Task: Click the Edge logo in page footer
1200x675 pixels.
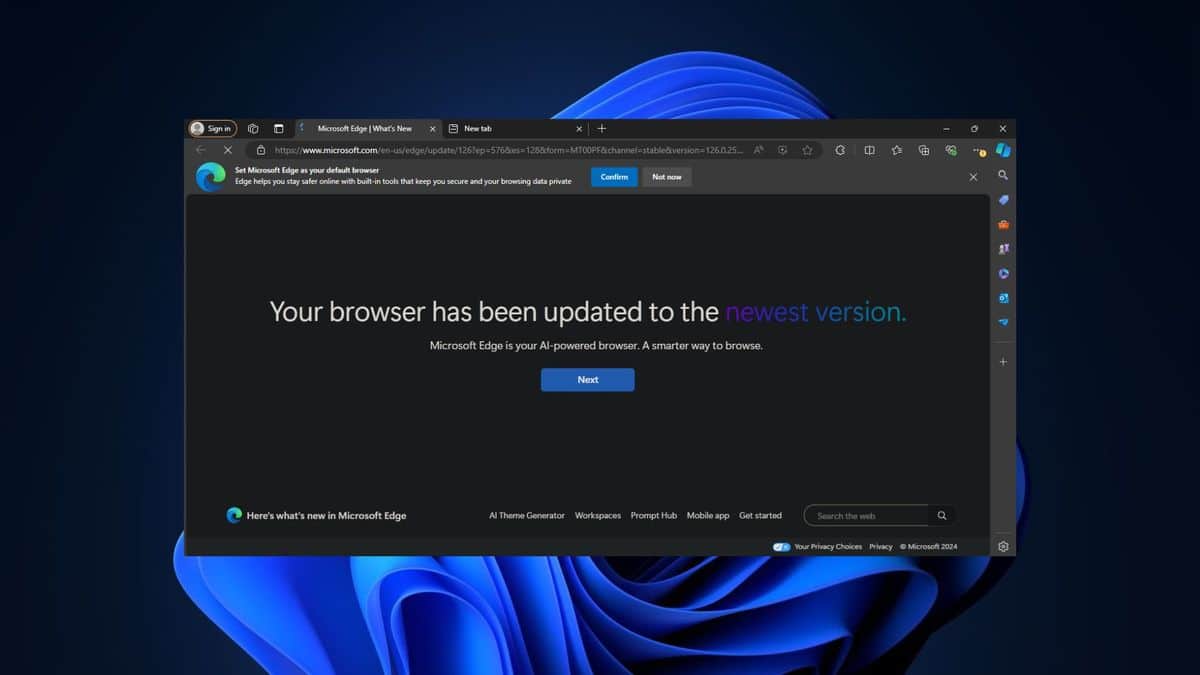Action: [234, 515]
